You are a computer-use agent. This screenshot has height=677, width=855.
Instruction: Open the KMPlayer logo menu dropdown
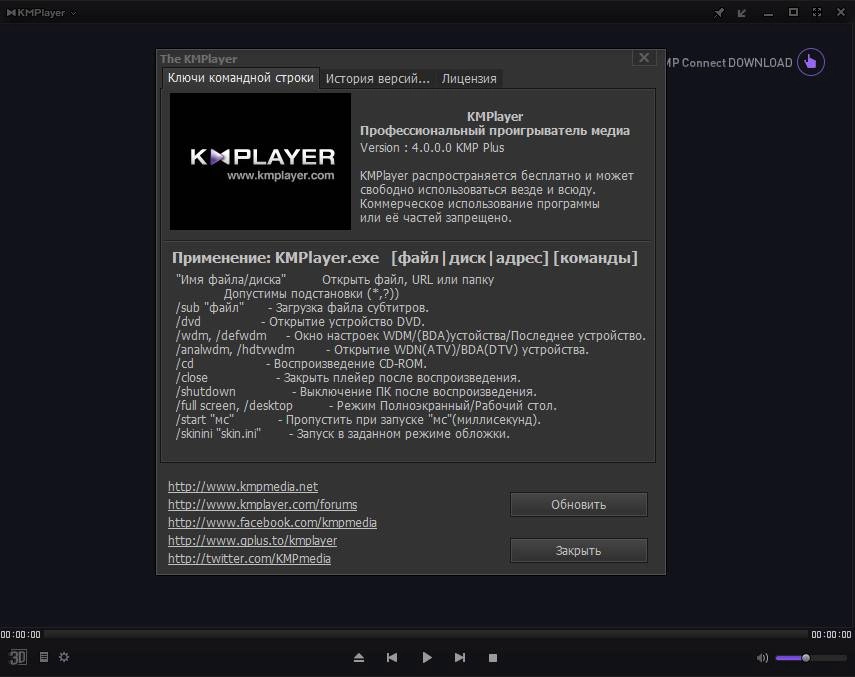pos(41,12)
